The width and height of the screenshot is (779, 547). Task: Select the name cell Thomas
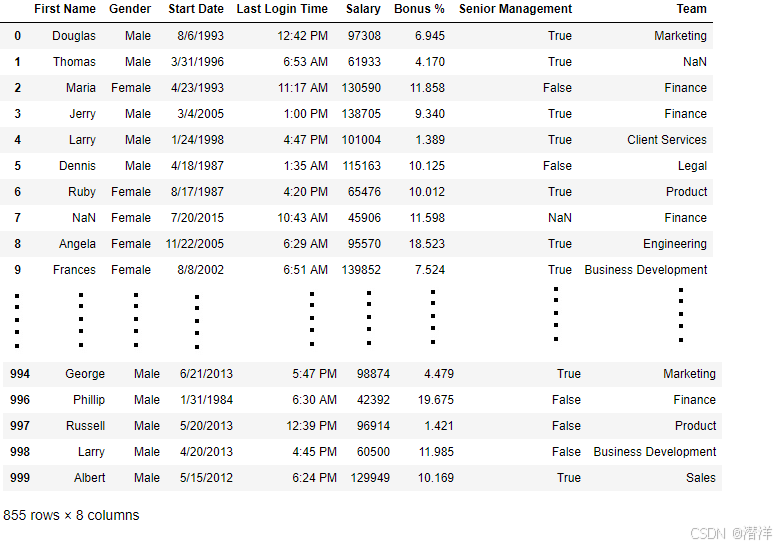(x=75, y=62)
